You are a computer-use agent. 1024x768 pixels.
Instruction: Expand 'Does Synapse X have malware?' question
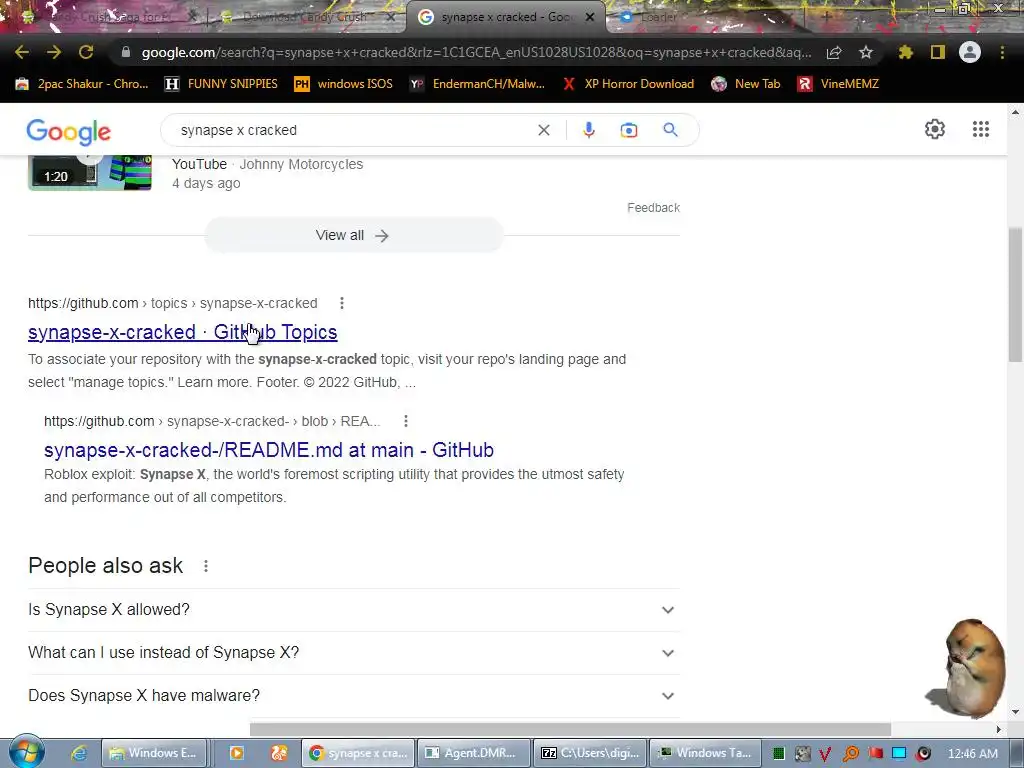click(x=353, y=696)
